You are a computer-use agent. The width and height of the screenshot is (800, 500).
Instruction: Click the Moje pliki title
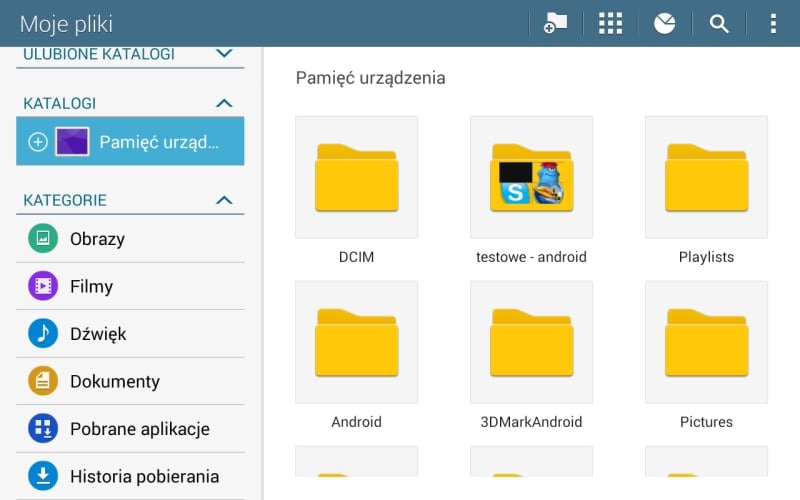click(x=66, y=24)
